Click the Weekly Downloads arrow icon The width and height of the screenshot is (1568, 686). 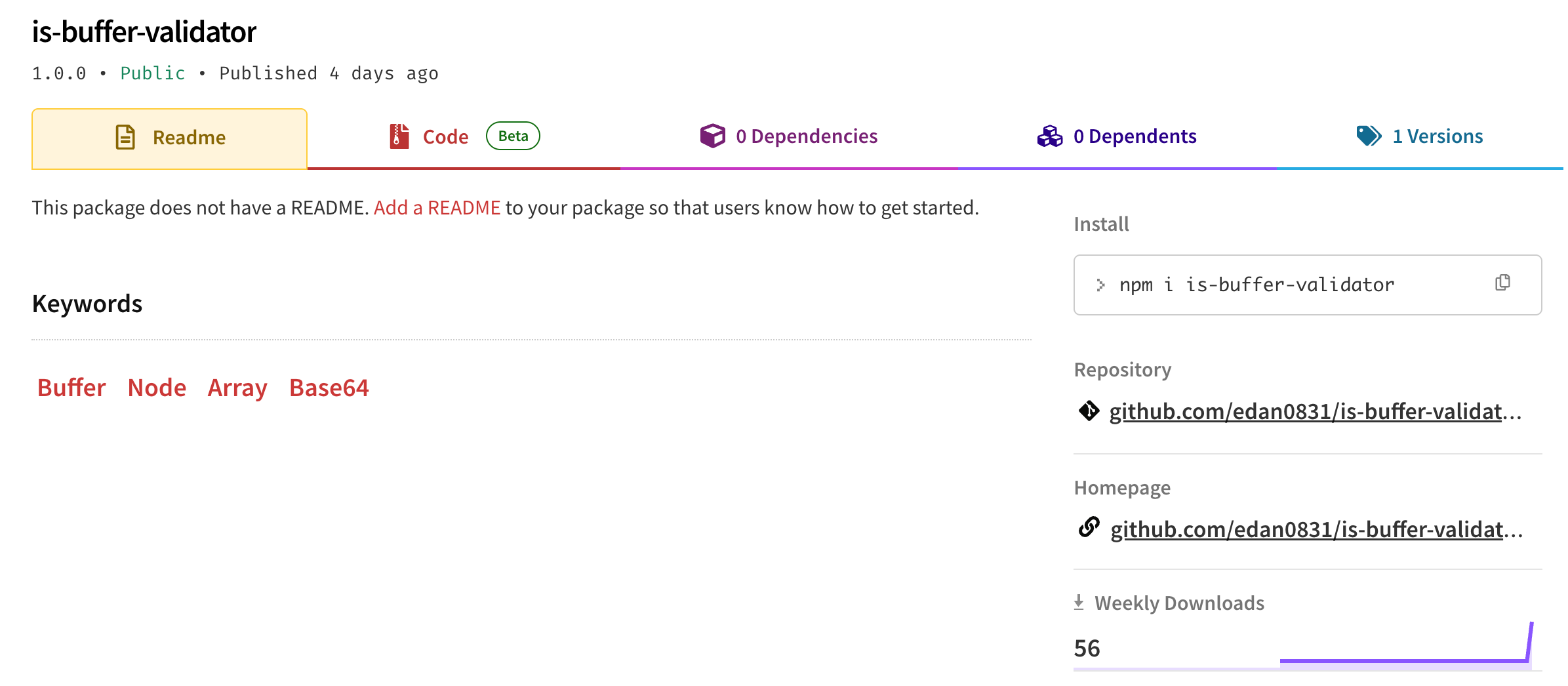click(x=1079, y=603)
